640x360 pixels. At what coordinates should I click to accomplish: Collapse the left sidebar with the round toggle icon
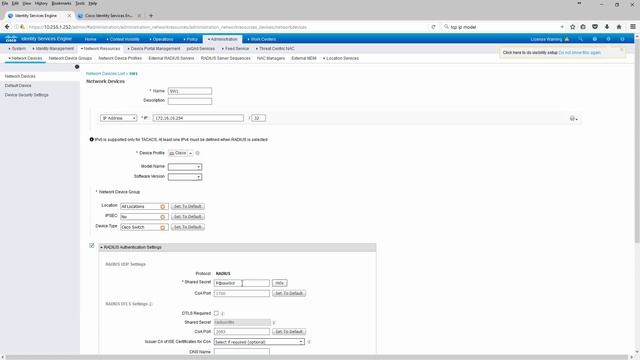tap(77, 67)
